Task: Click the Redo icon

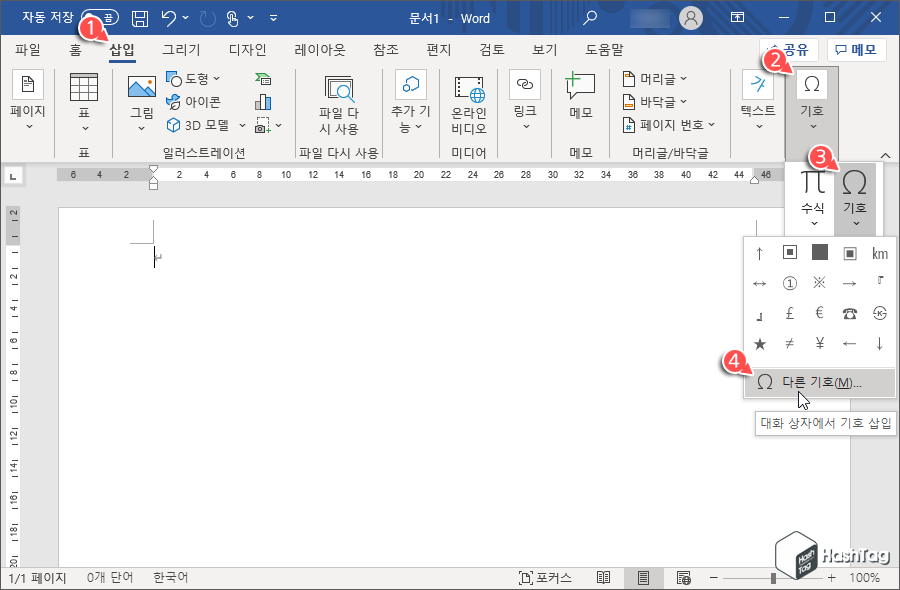Action: pos(207,19)
